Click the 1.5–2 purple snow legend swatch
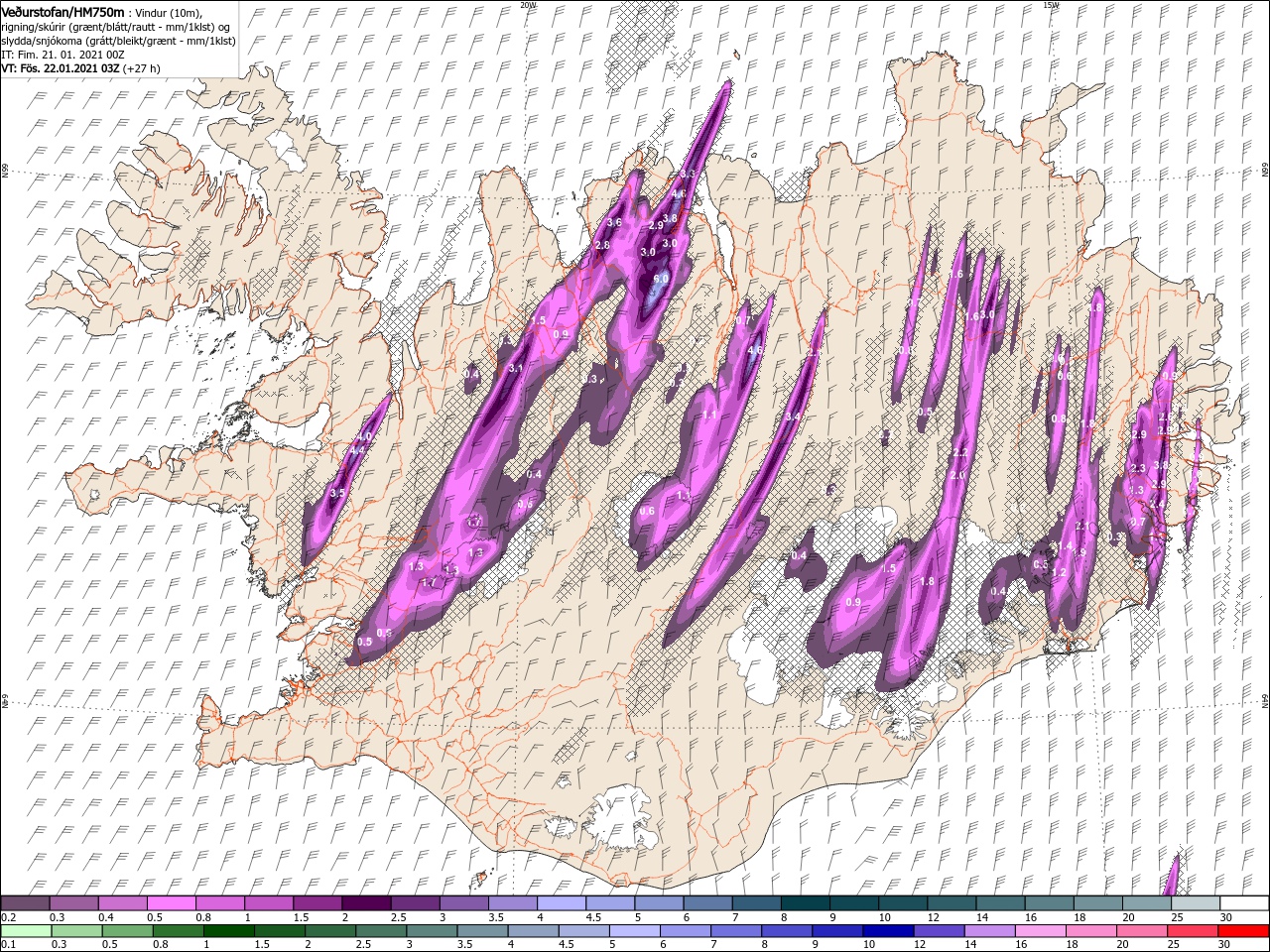 pyautogui.click(x=317, y=903)
